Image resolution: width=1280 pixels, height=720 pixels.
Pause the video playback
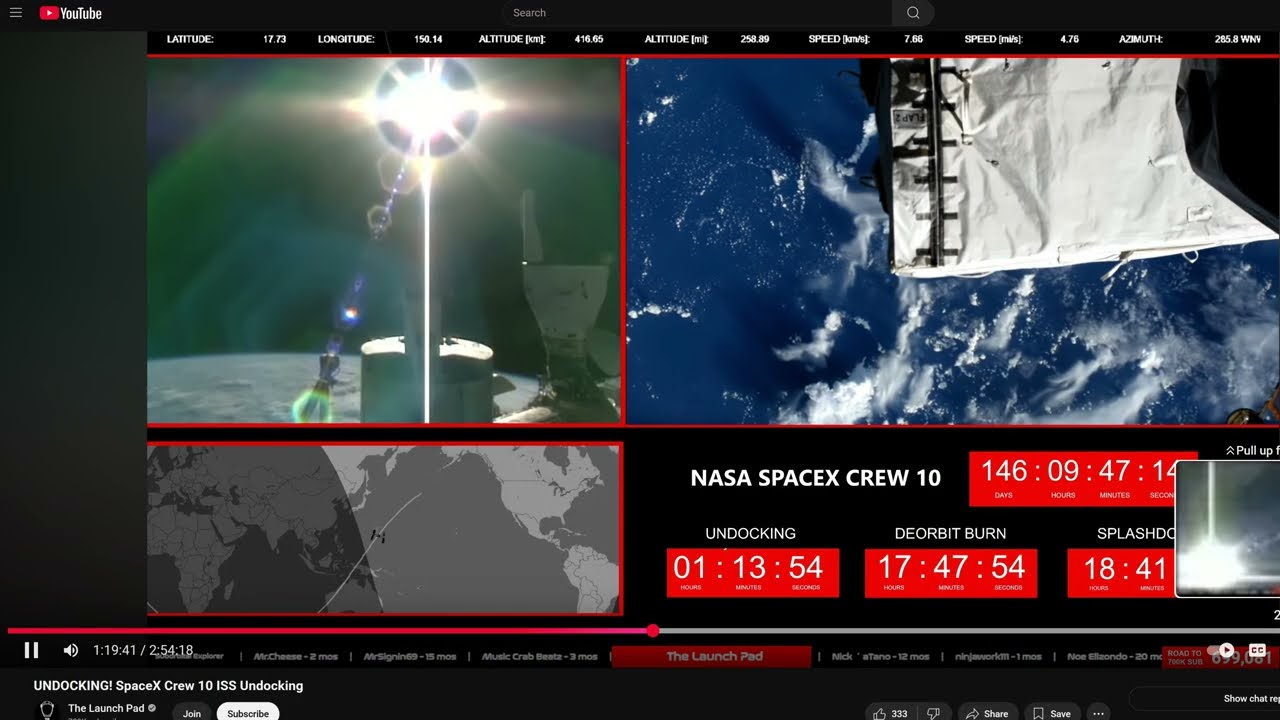(31, 650)
